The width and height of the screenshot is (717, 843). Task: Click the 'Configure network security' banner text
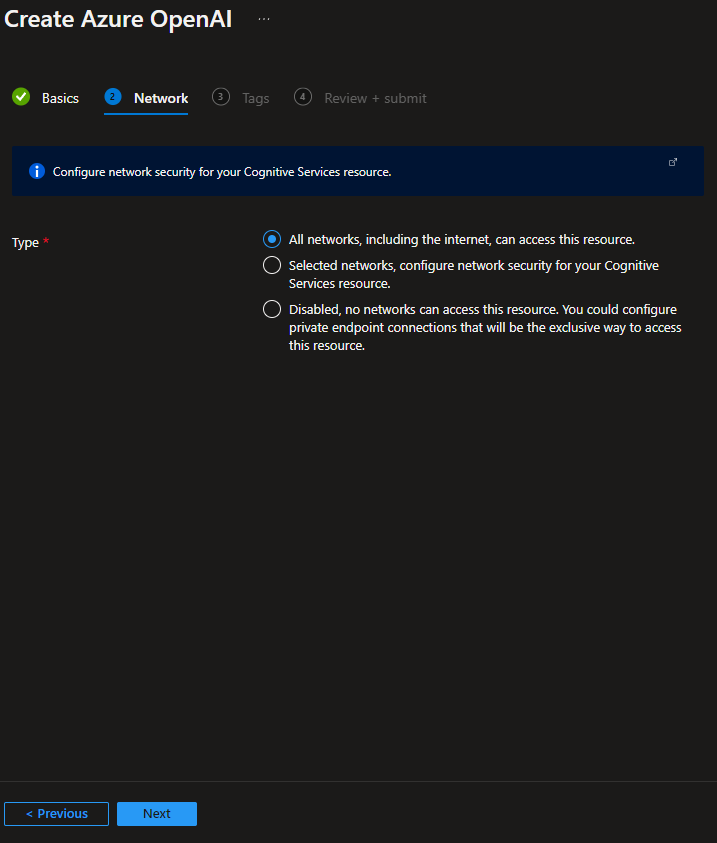click(x=222, y=172)
